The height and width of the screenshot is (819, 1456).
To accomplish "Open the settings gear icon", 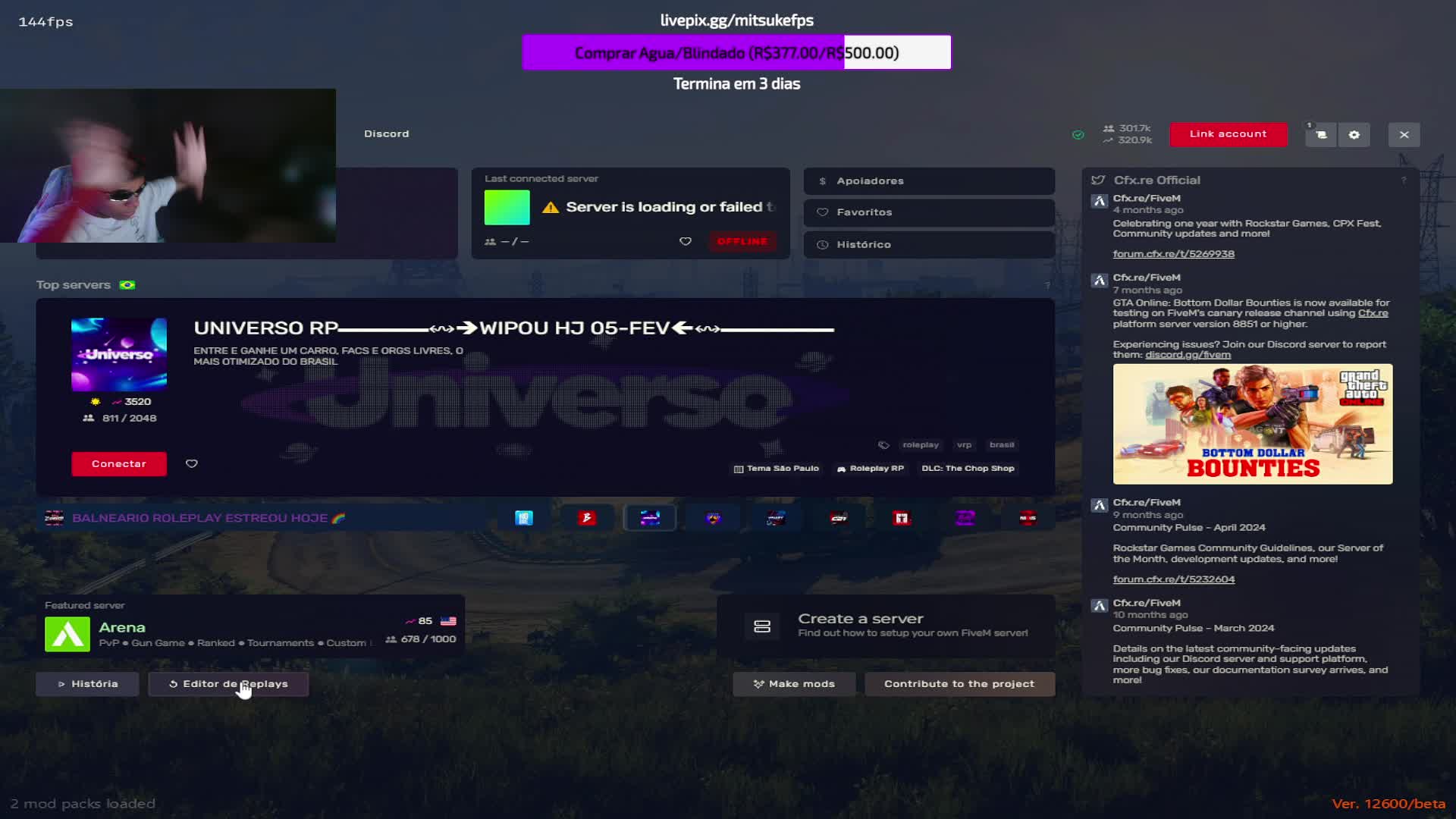I will pos(1354,135).
